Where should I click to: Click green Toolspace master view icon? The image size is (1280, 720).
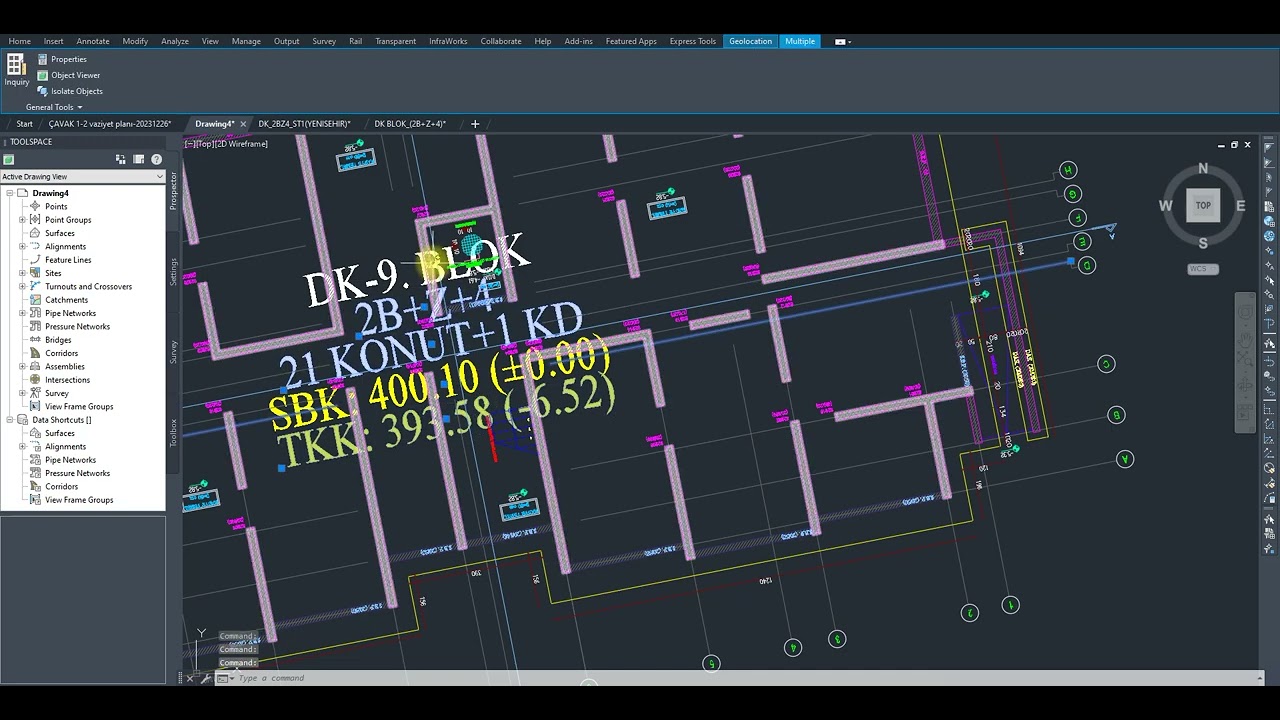[8, 159]
